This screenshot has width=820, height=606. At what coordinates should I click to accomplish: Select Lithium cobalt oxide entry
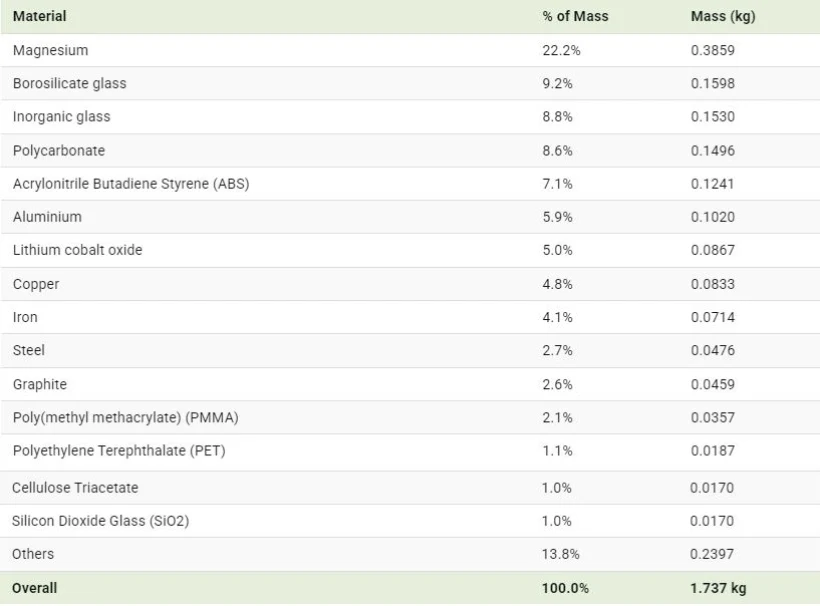coord(77,250)
